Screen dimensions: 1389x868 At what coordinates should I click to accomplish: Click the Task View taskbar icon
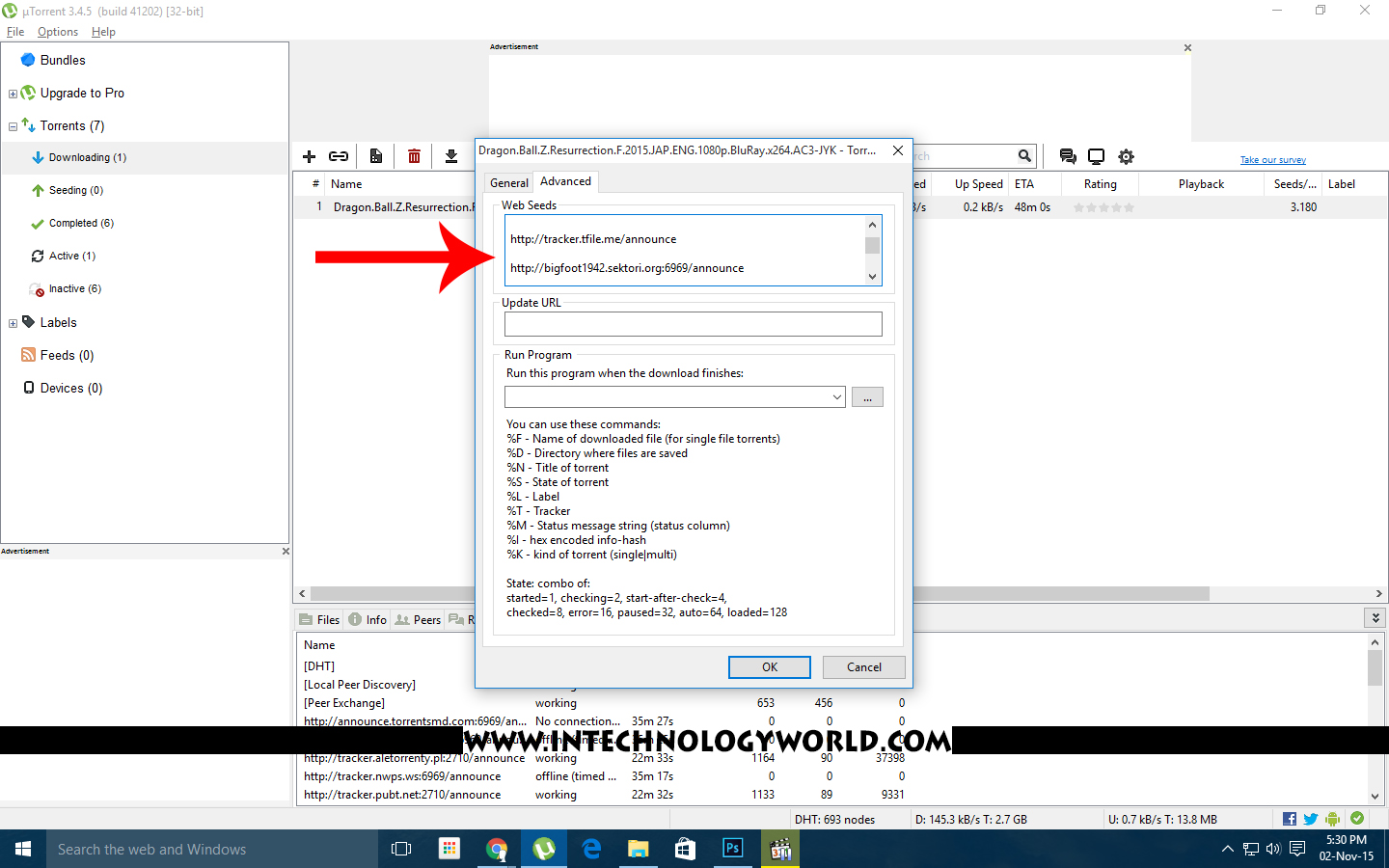pyautogui.click(x=401, y=849)
